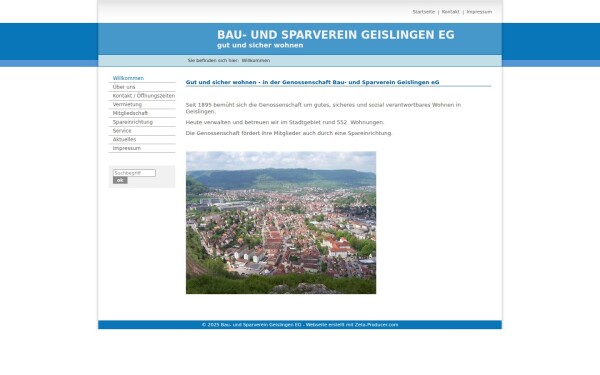Click the Bau- und Sparverein Geislingen EG title
This screenshot has height=375, width=600.
(336, 35)
